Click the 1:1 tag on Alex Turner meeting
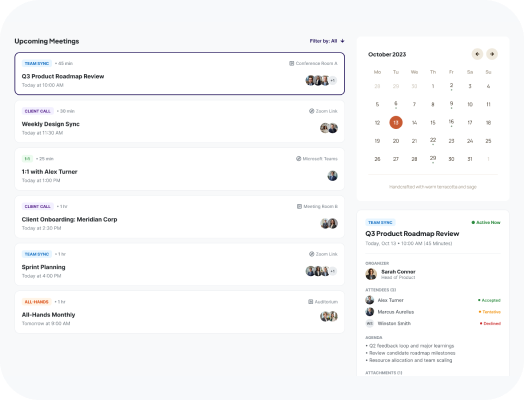The image size is (524, 400). pyautogui.click(x=27, y=159)
